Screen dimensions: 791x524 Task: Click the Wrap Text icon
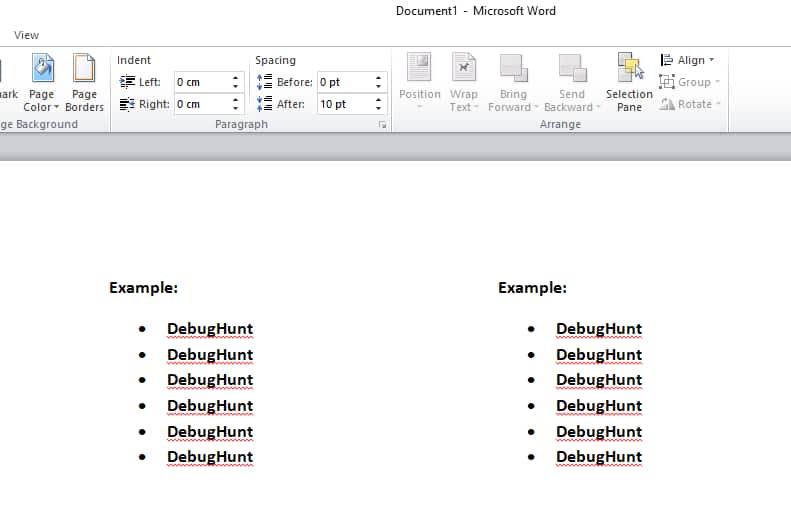pos(463,70)
